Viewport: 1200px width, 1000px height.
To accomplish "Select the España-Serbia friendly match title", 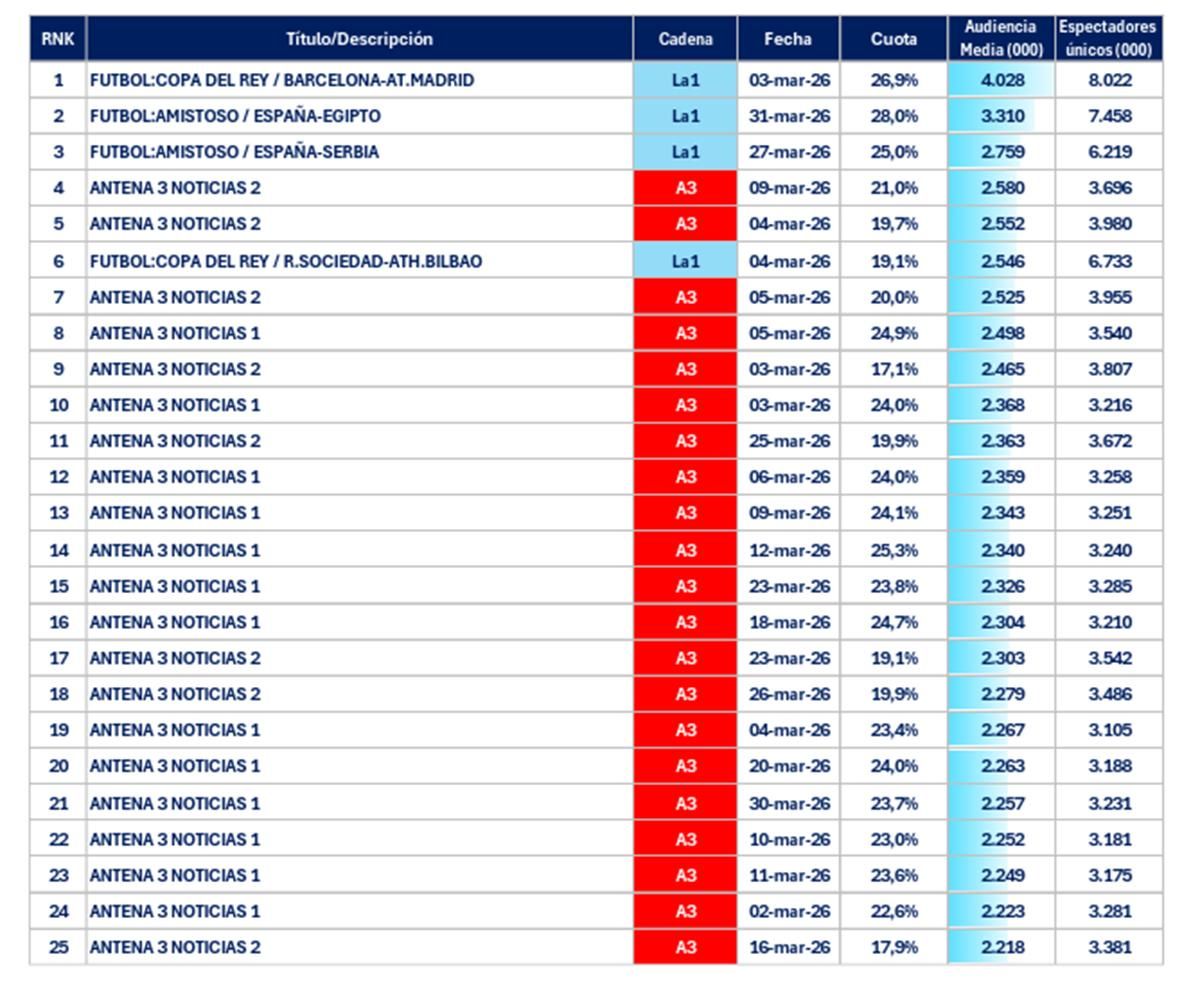I will click(234, 152).
